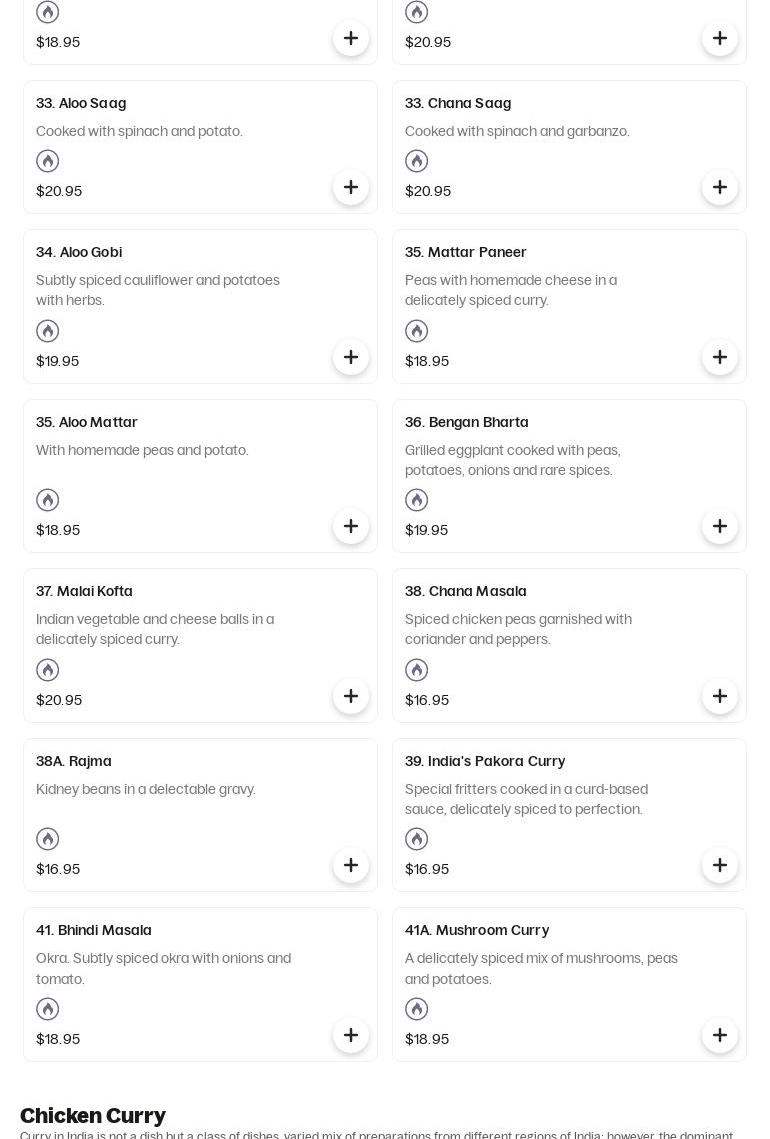Click plus button for Aloo Gobi
This screenshot has width=770, height=1139.
point(351,357)
